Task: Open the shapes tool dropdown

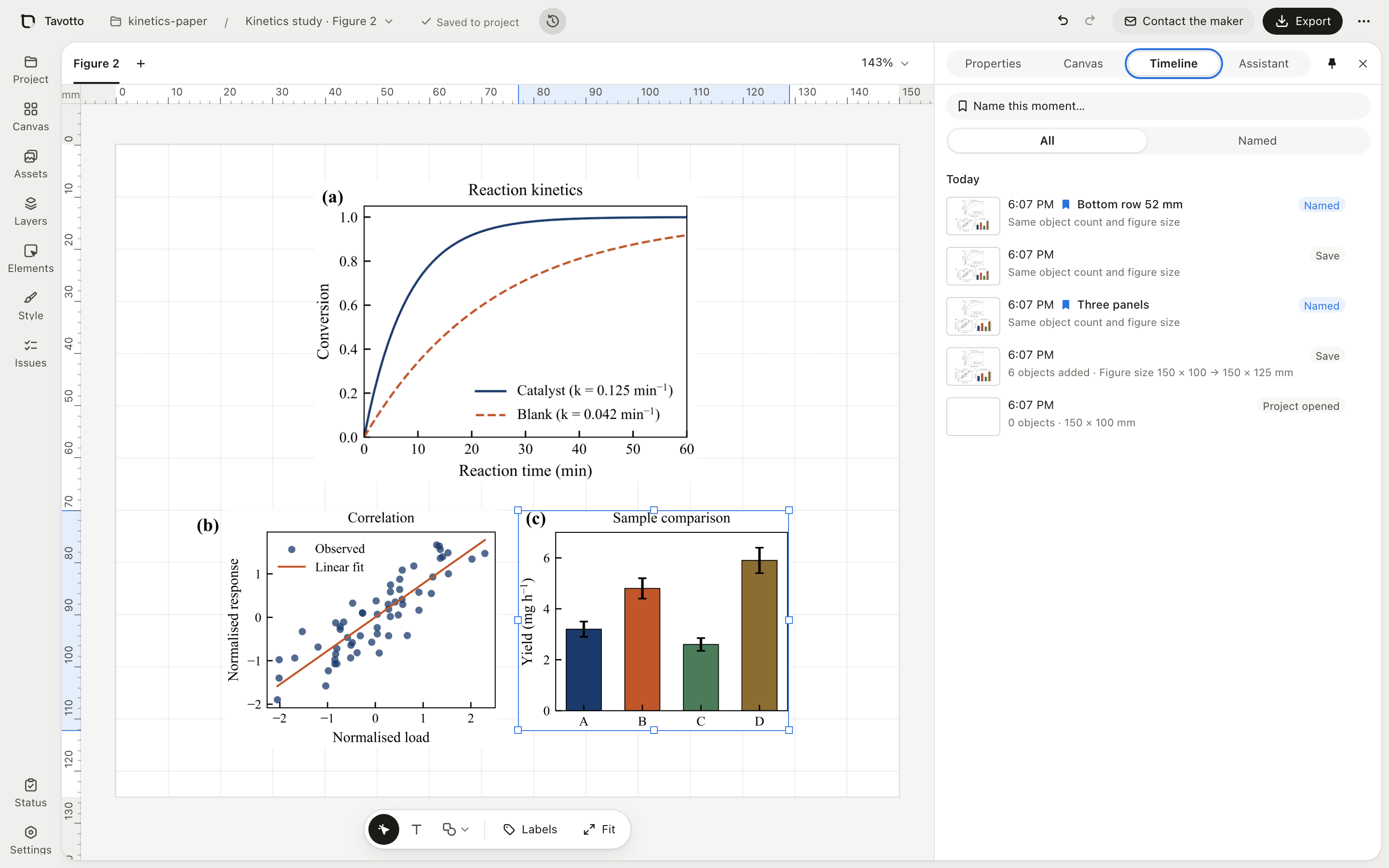Action: pyautogui.click(x=455, y=829)
